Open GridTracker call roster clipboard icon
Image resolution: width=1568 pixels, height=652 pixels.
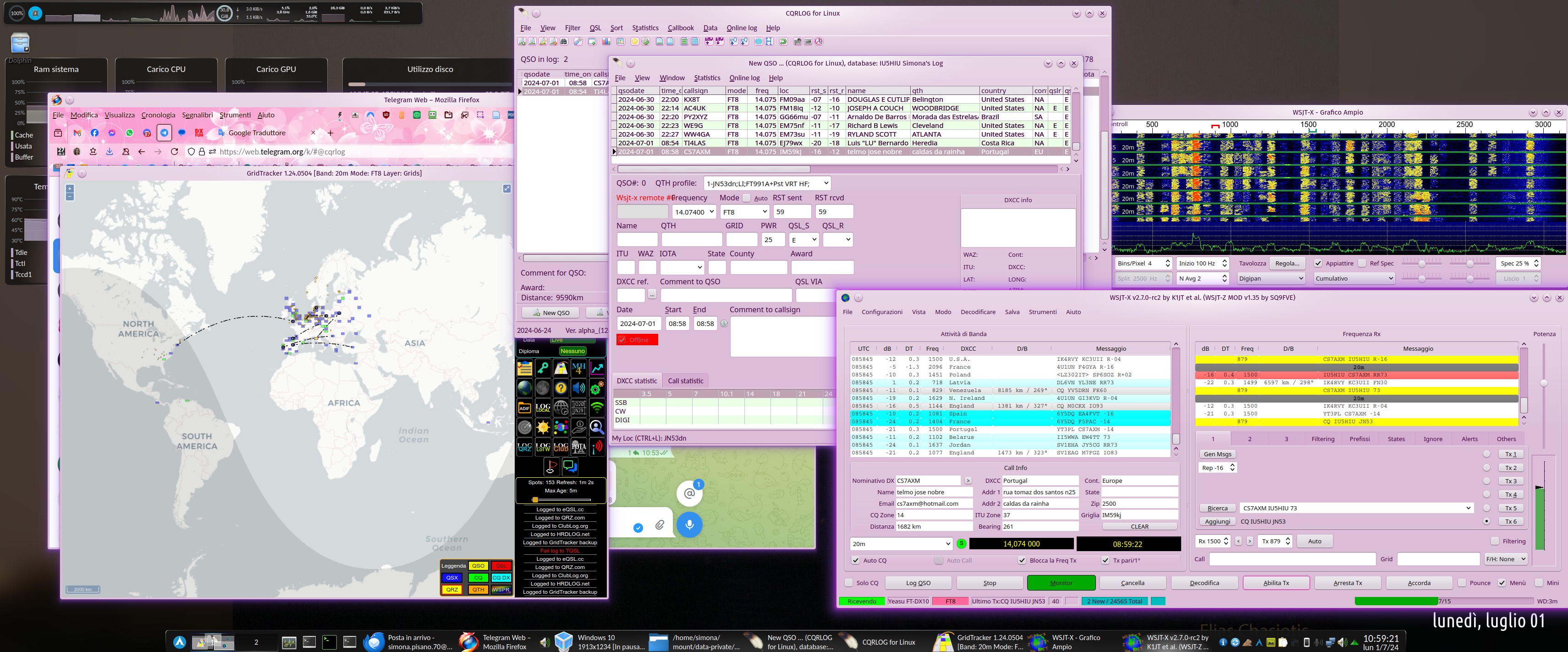[525, 368]
